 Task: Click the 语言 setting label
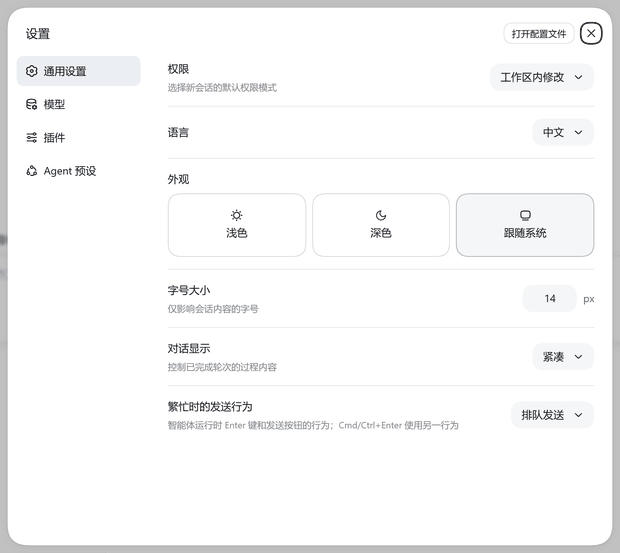(x=178, y=132)
